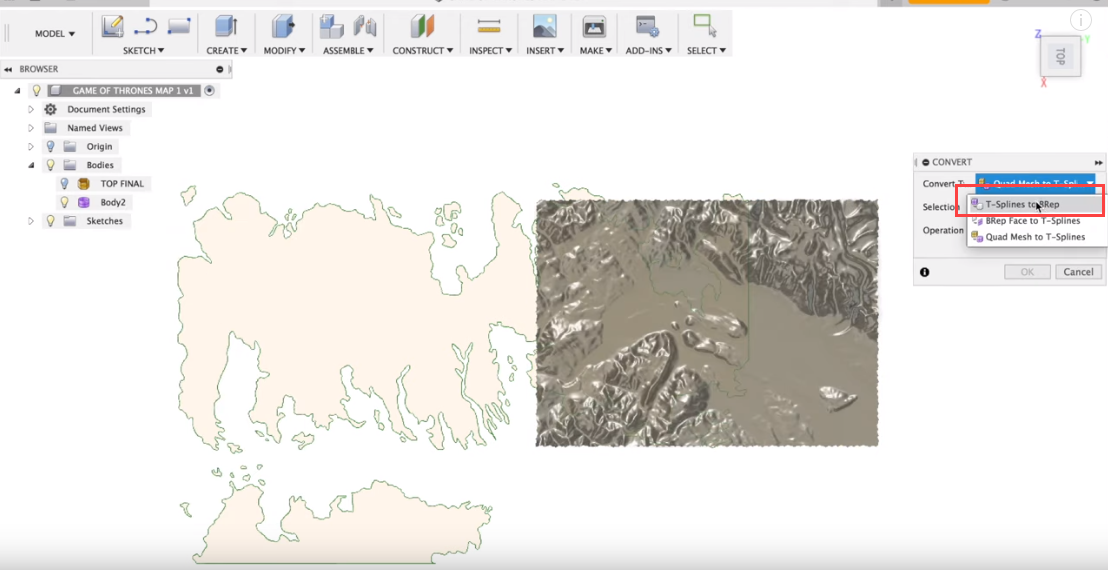Image resolution: width=1108 pixels, height=570 pixels.
Task: Open the ADD-INS menu
Action: point(648,51)
